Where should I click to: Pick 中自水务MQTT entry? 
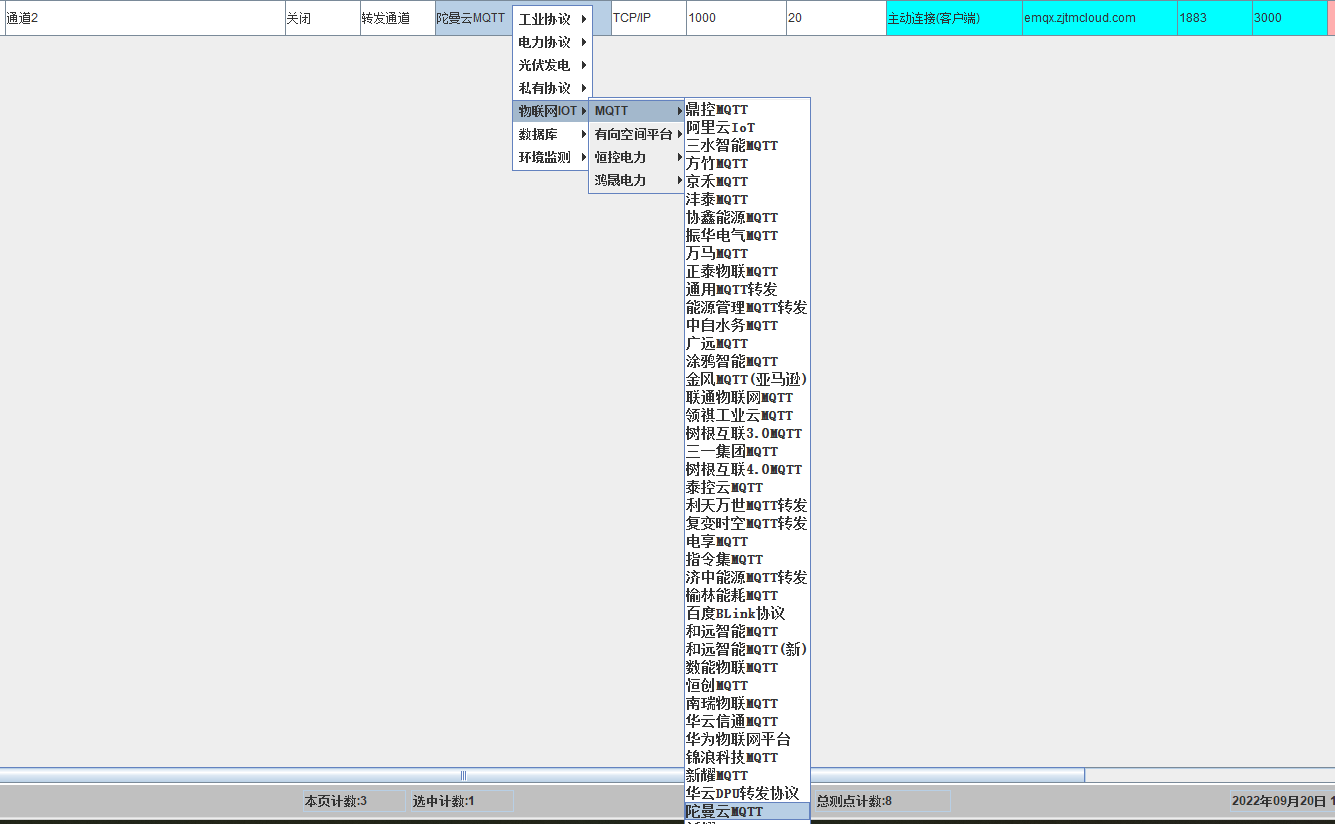(747, 326)
